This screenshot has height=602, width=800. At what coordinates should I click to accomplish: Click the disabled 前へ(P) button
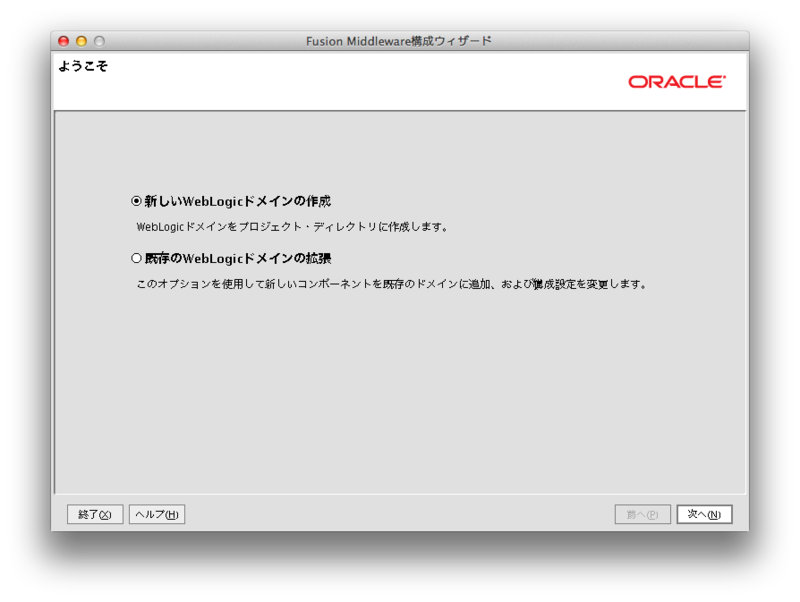pyautogui.click(x=641, y=513)
